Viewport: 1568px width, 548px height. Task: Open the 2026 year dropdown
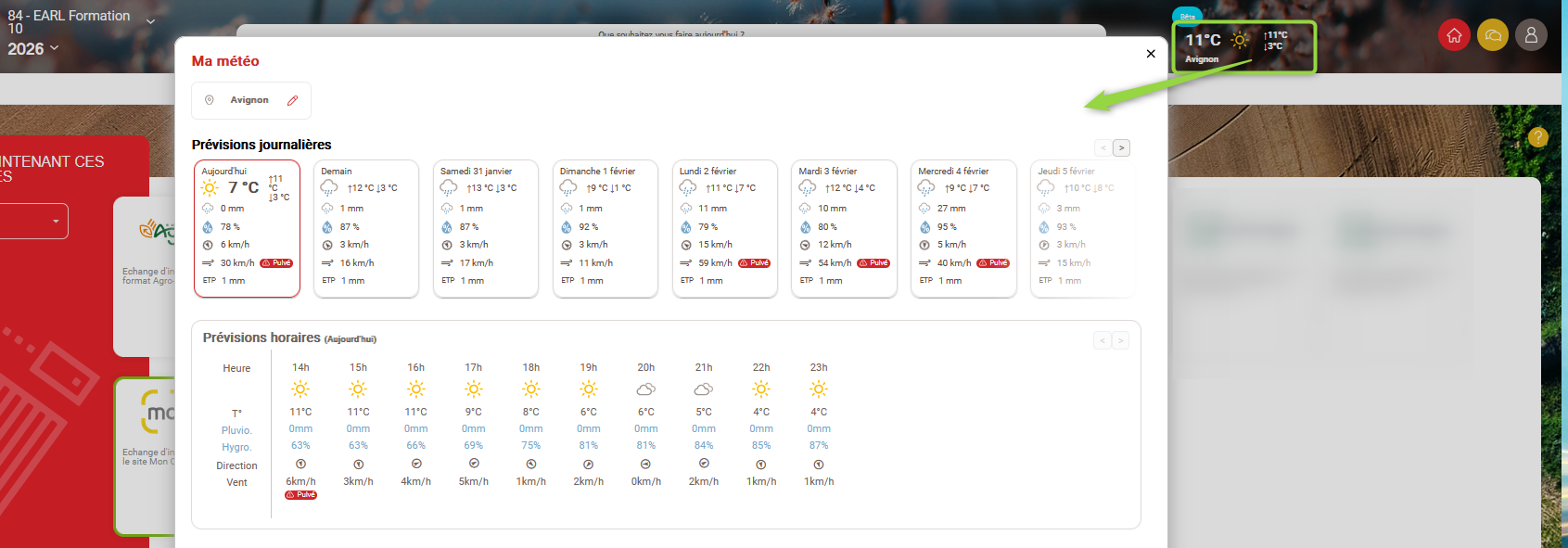coord(54,48)
